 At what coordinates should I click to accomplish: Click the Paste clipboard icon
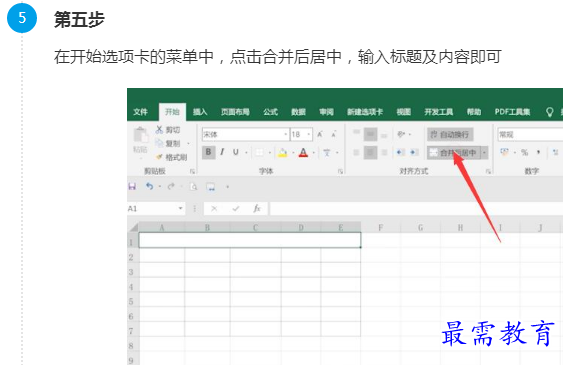(x=140, y=136)
